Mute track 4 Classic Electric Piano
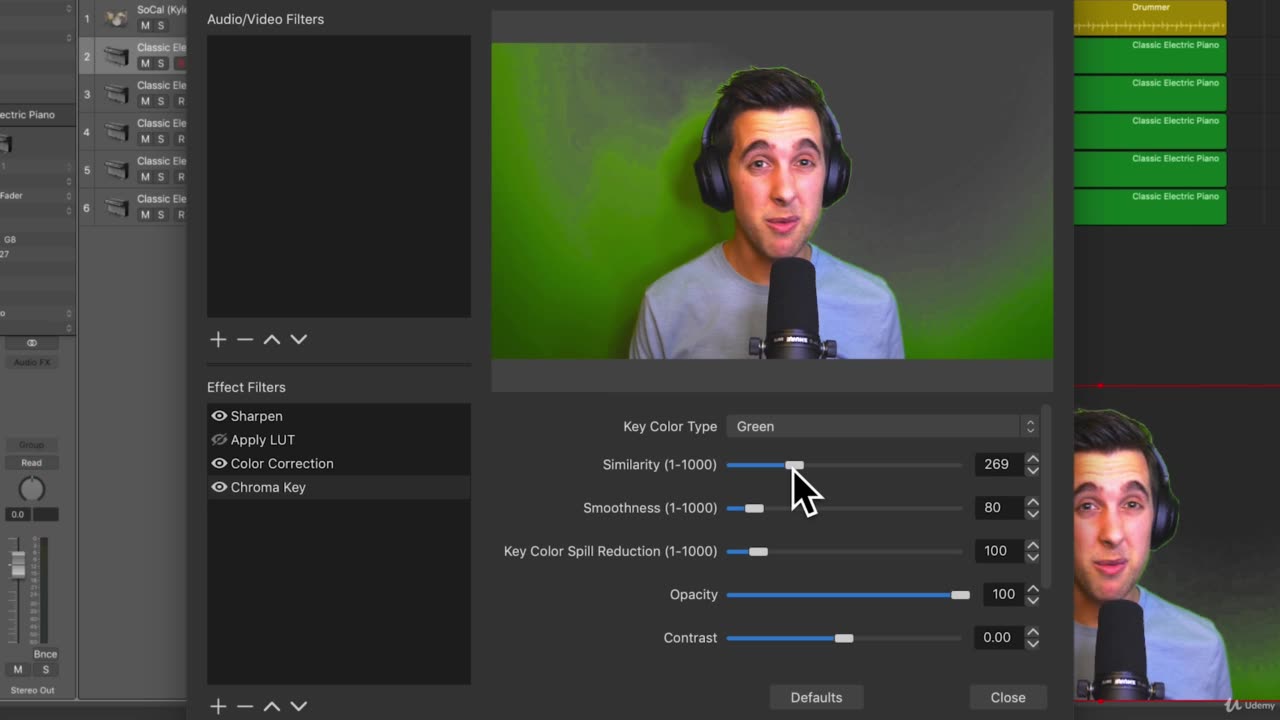This screenshot has height=720, width=1280. pos(145,139)
